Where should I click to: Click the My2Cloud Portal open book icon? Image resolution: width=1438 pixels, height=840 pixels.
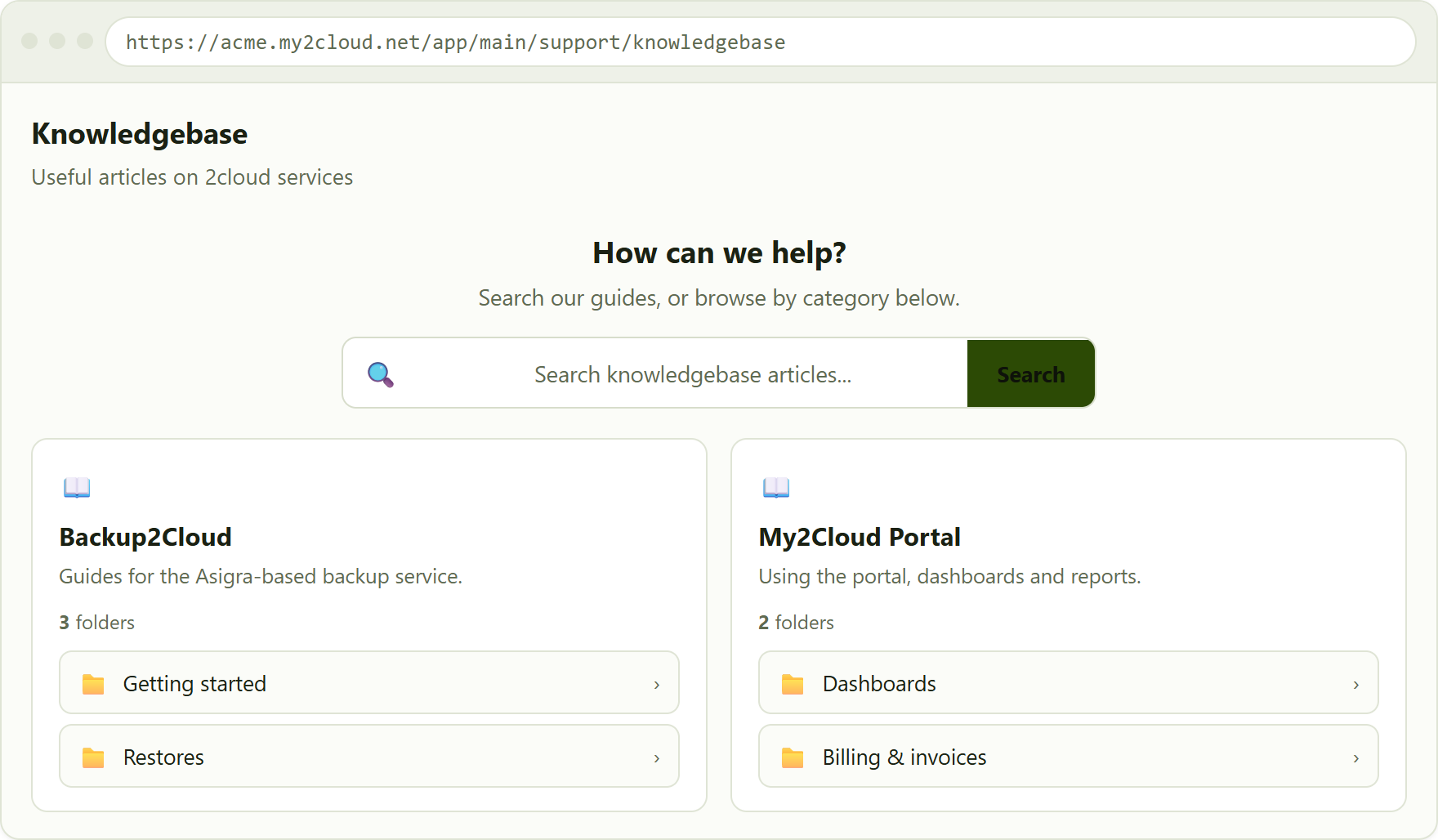click(x=776, y=488)
